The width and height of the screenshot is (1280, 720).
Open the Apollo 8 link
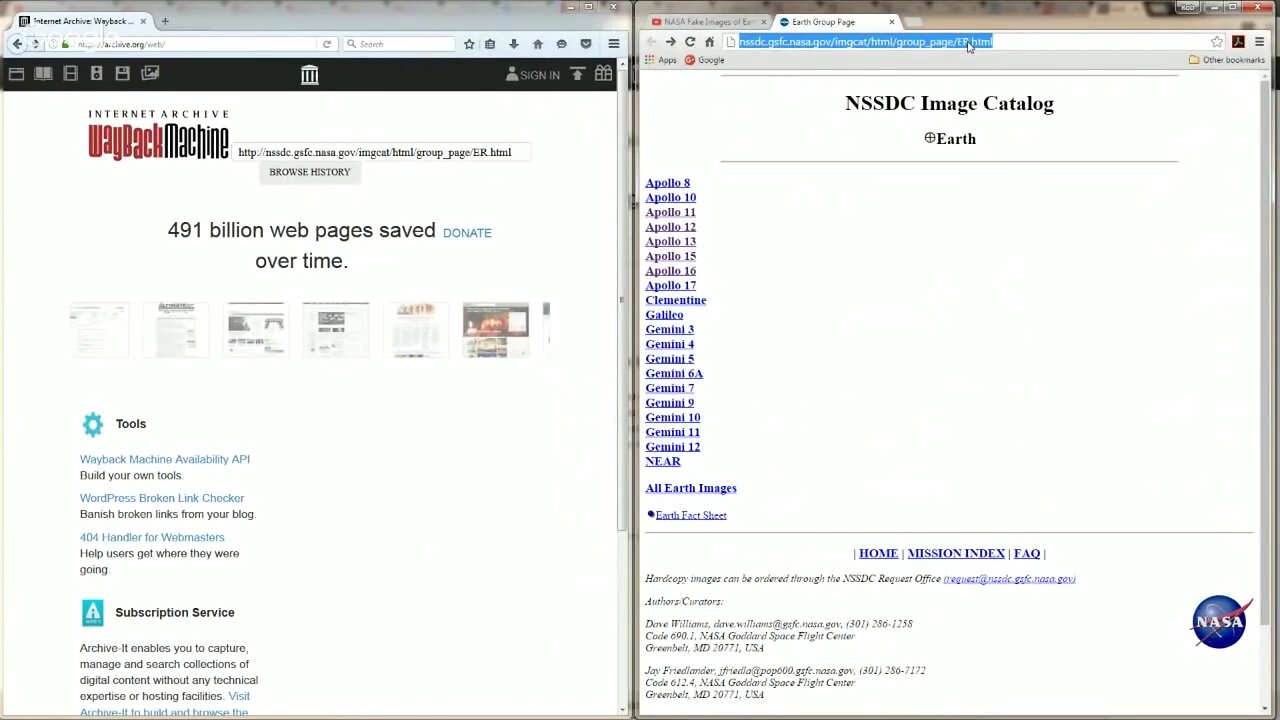(x=667, y=183)
